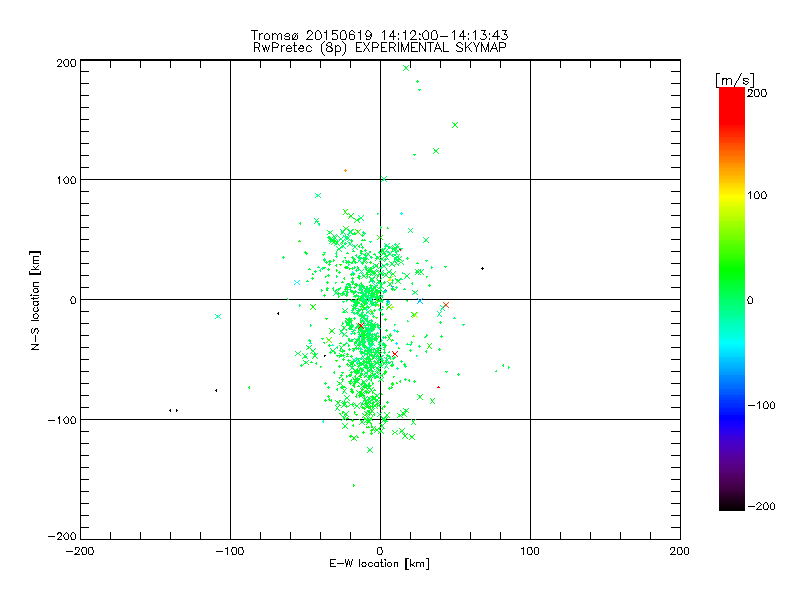800x600 pixels.
Task: Click the red top of the velocity colorbar
Action: click(x=731, y=94)
